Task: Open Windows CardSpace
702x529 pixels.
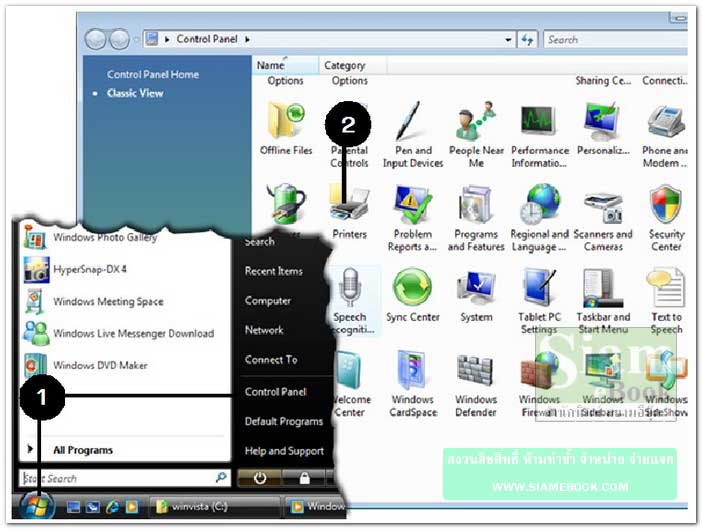Action: (412, 384)
